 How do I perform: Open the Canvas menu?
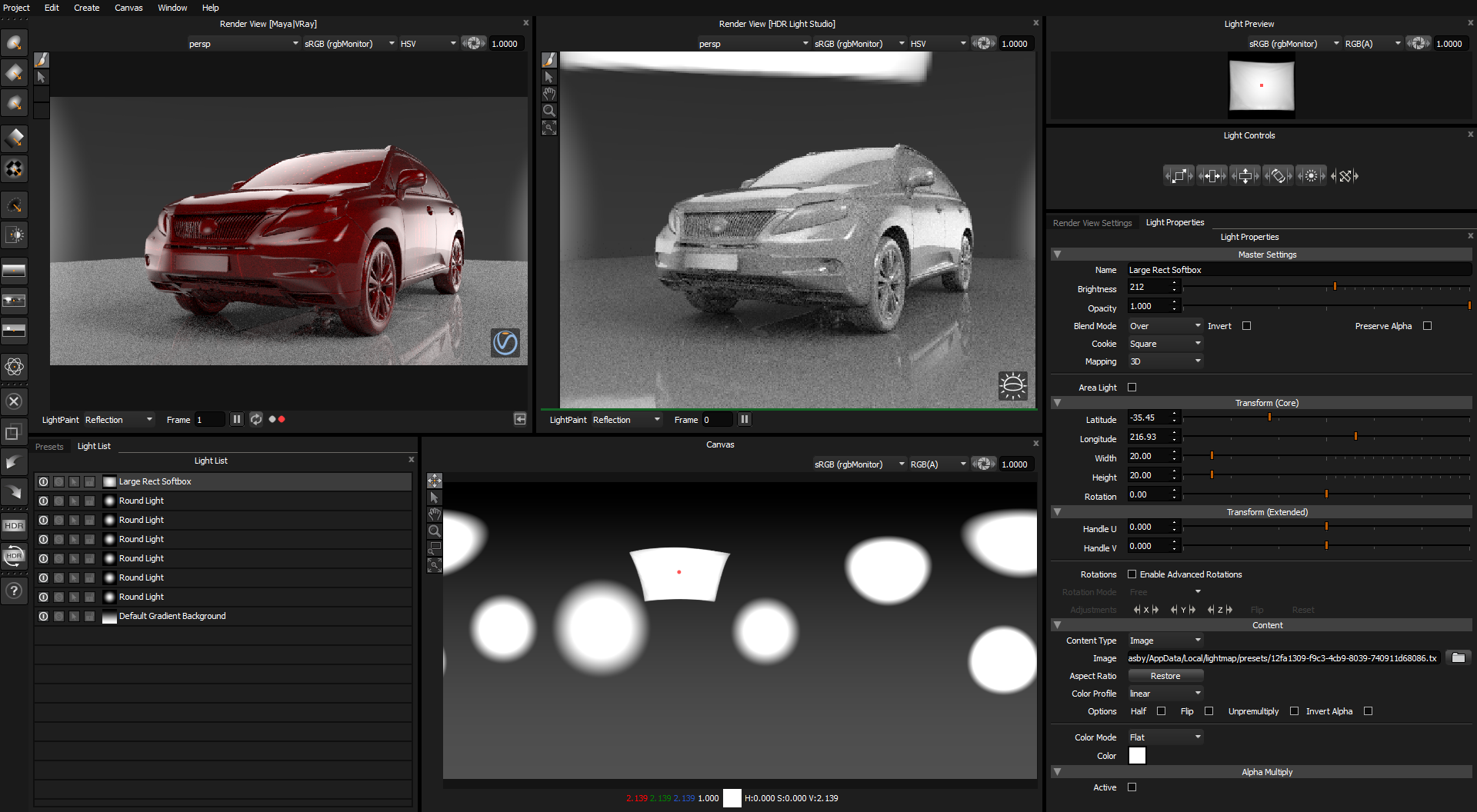click(x=128, y=8)
